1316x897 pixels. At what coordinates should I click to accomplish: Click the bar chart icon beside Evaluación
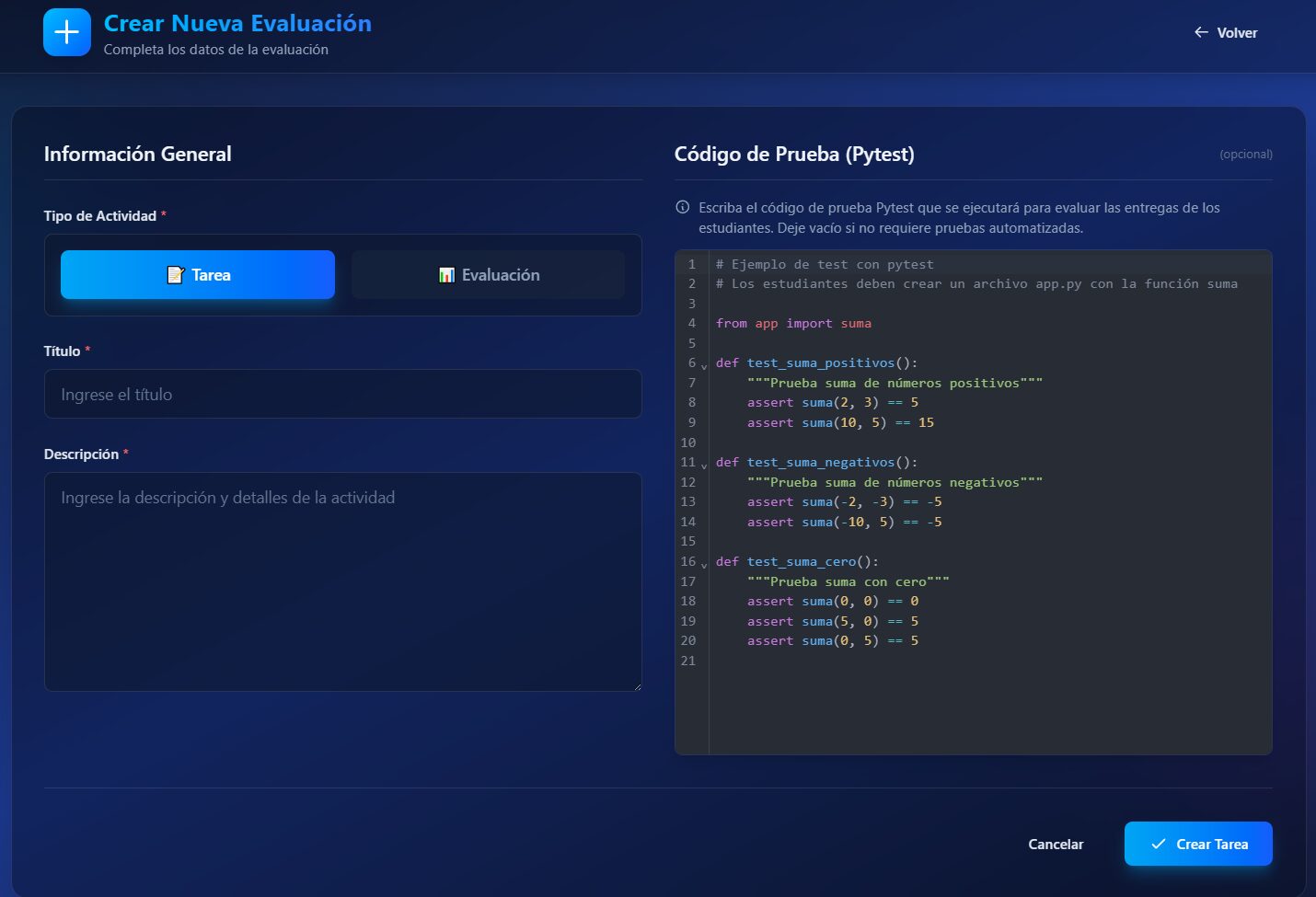pyautogui.click(x=446, y=275)
